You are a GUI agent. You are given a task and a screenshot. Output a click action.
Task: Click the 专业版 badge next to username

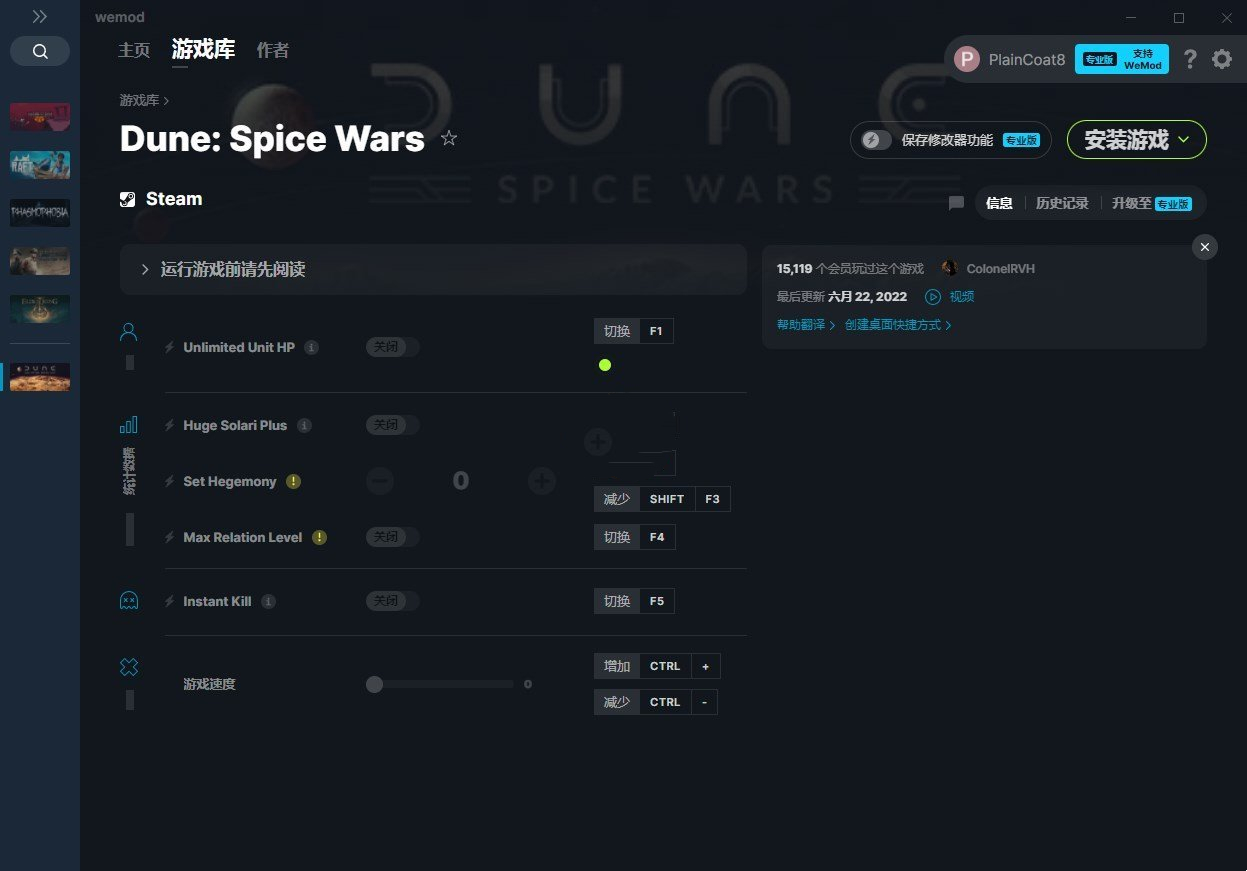click(1099, 59)
